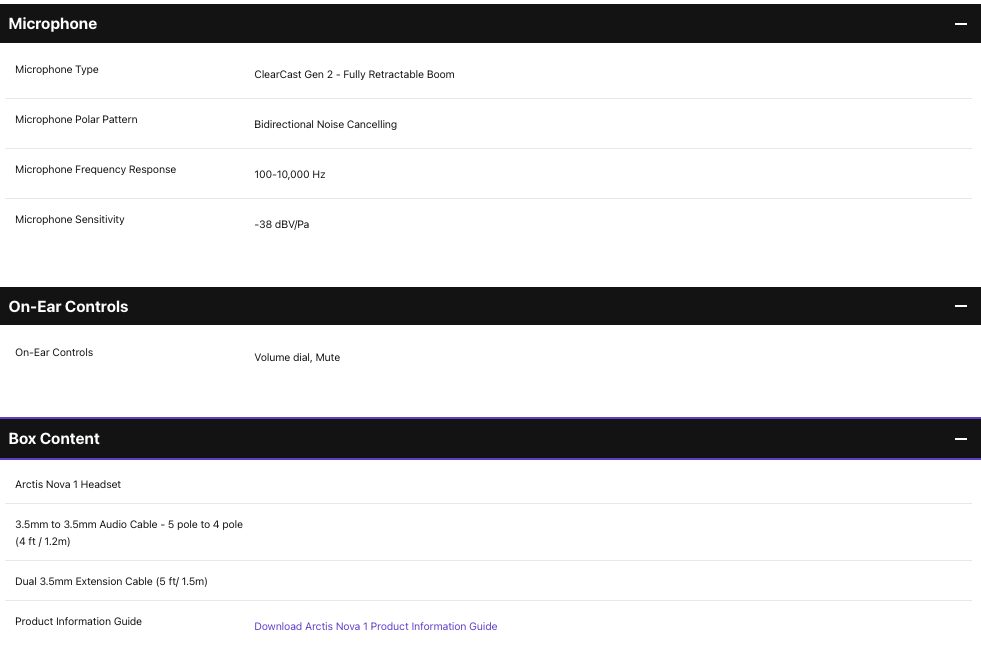Collapse Box Content section via minus icon

pyautogui.click(x=961, y=439)
